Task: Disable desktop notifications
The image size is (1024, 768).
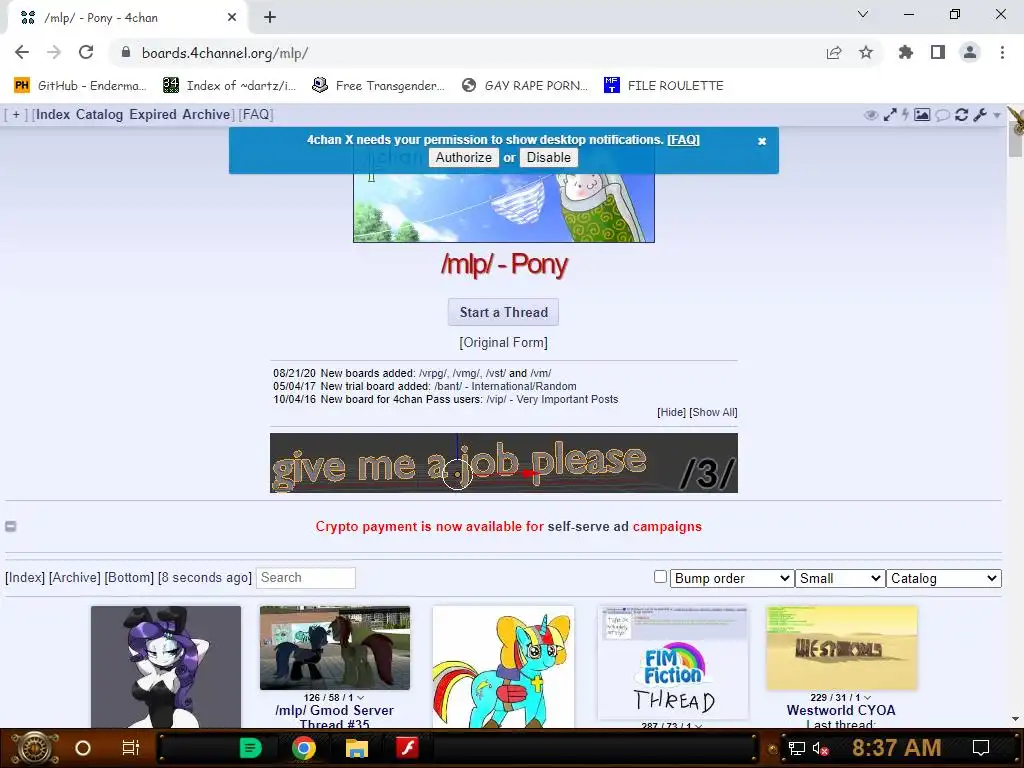Action: click(x=549, y=157)
